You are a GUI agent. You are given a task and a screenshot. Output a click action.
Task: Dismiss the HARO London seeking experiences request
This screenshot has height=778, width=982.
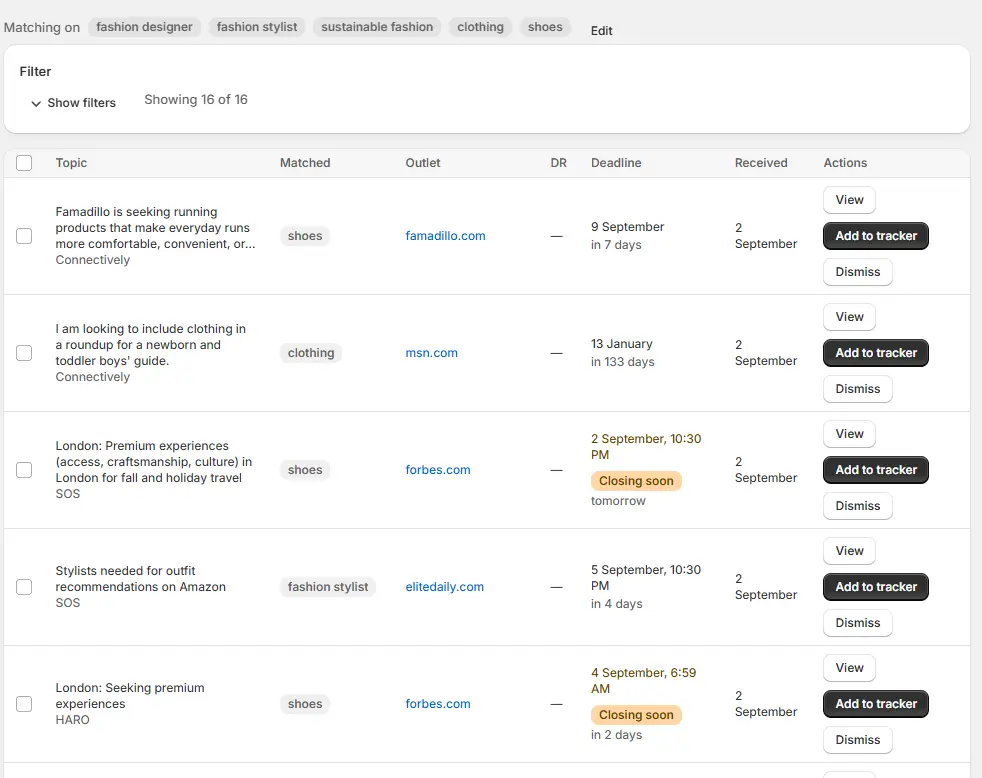click(857, 740)
